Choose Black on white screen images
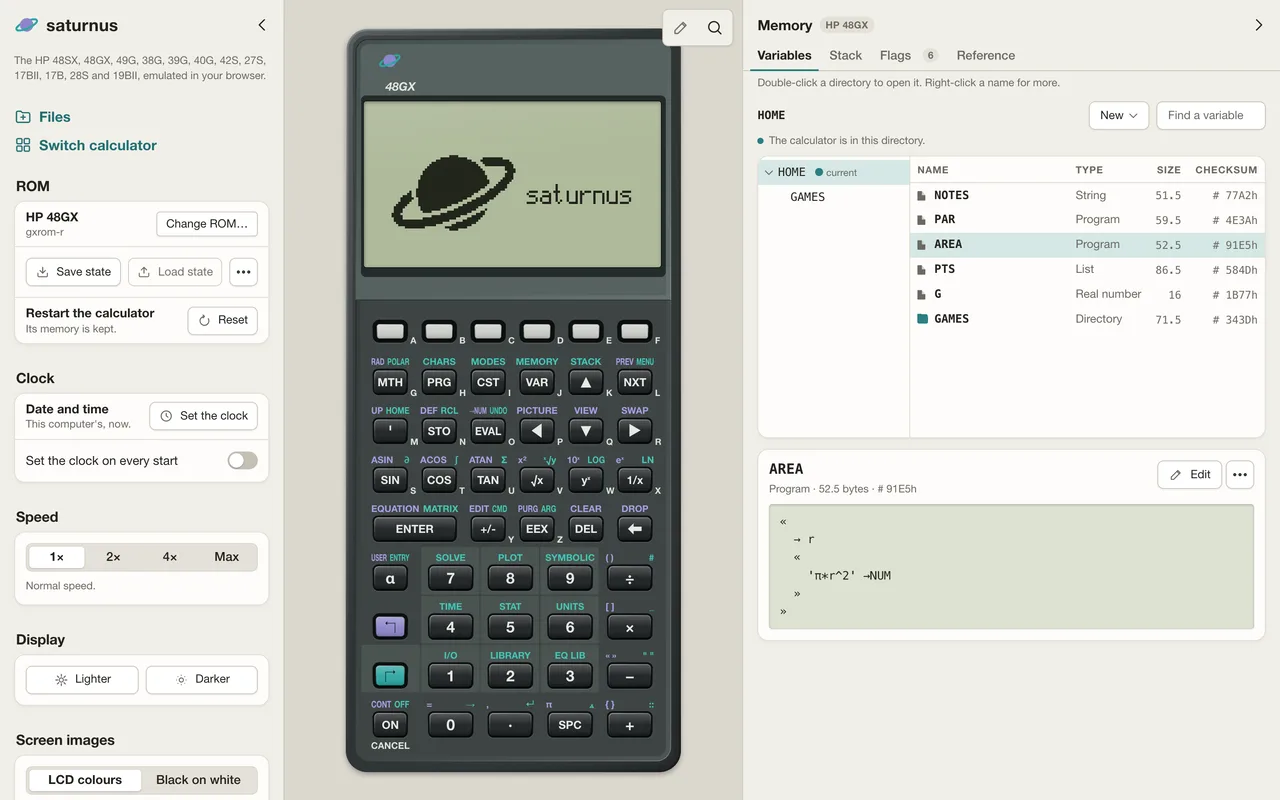Image resolution: width=1280 pixels, height=800 pixels. point(198,780)
